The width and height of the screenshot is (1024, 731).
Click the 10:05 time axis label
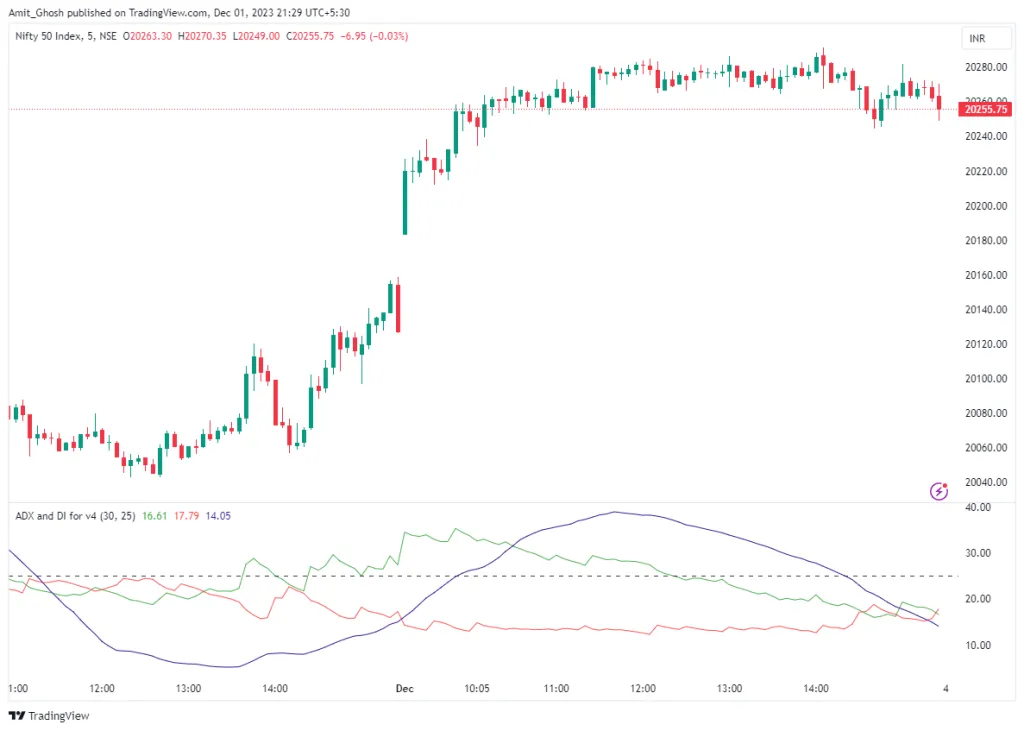476,688
